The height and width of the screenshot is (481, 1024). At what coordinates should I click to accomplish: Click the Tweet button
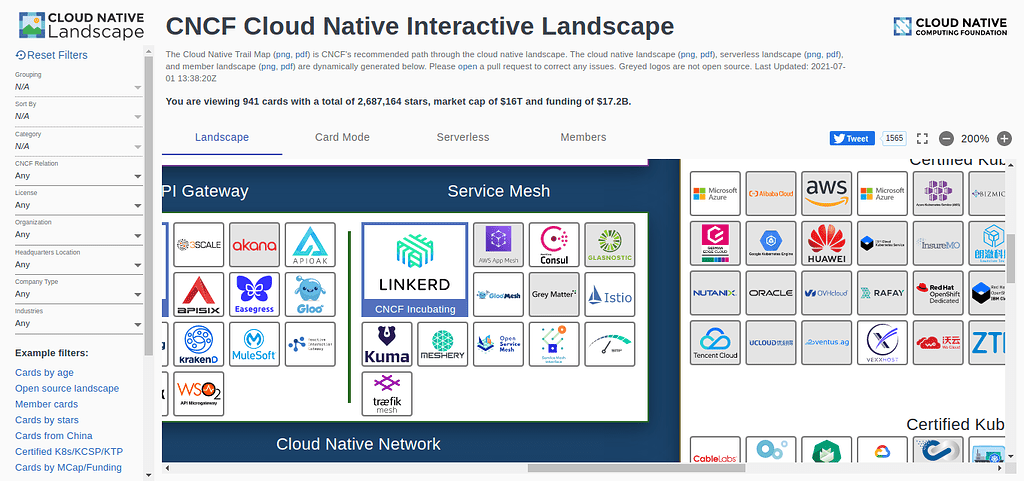(852, 138)
